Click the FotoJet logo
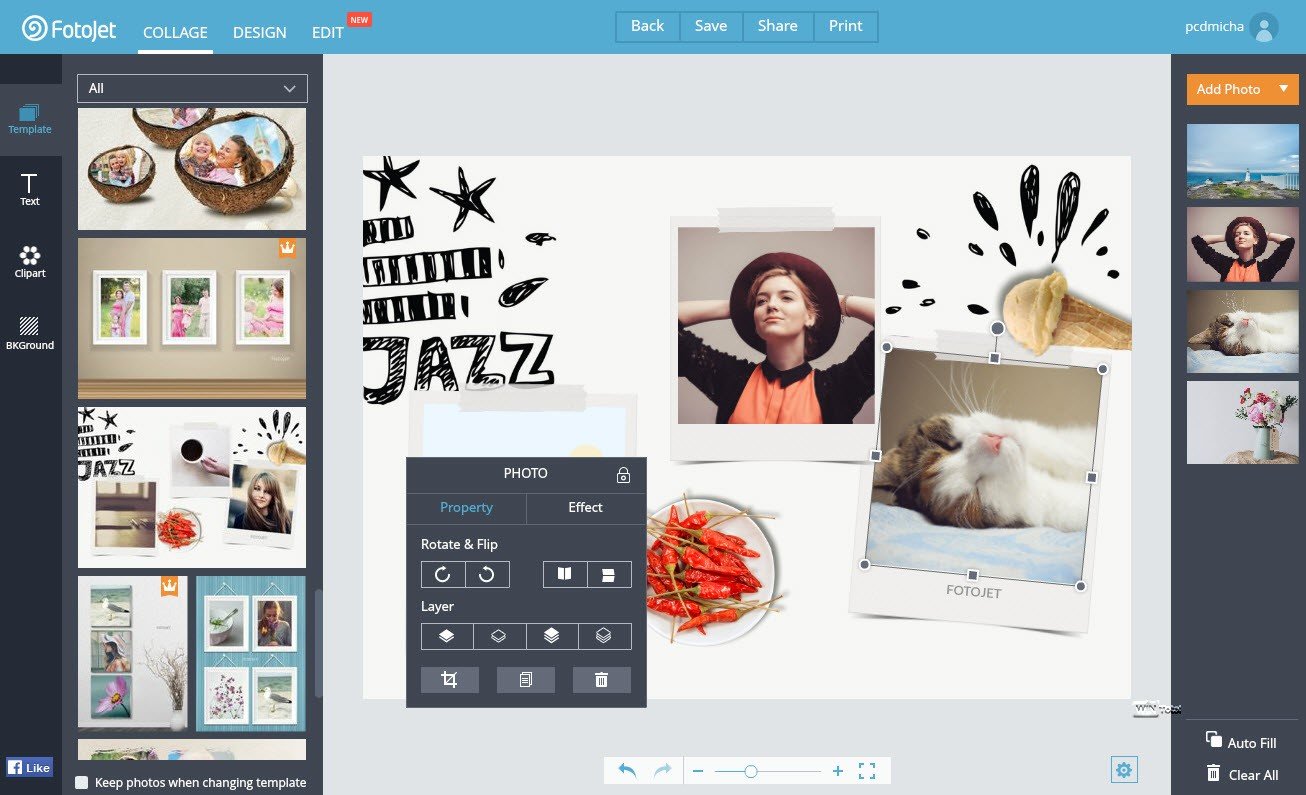Image resolution: width=1306 pixels, height=795 pixels. 70,28
